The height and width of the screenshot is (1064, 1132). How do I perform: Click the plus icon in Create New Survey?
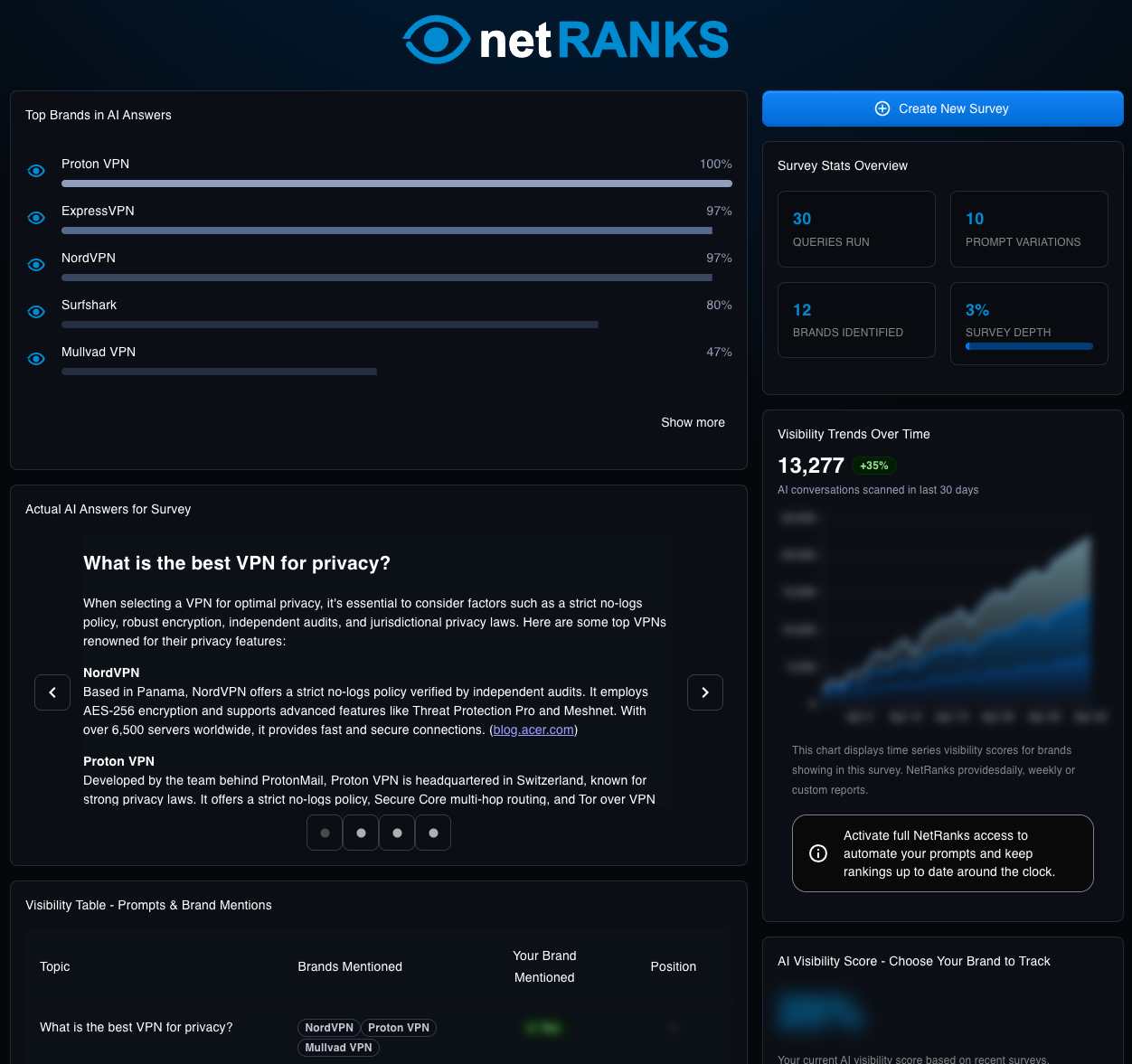click(882, 108)
